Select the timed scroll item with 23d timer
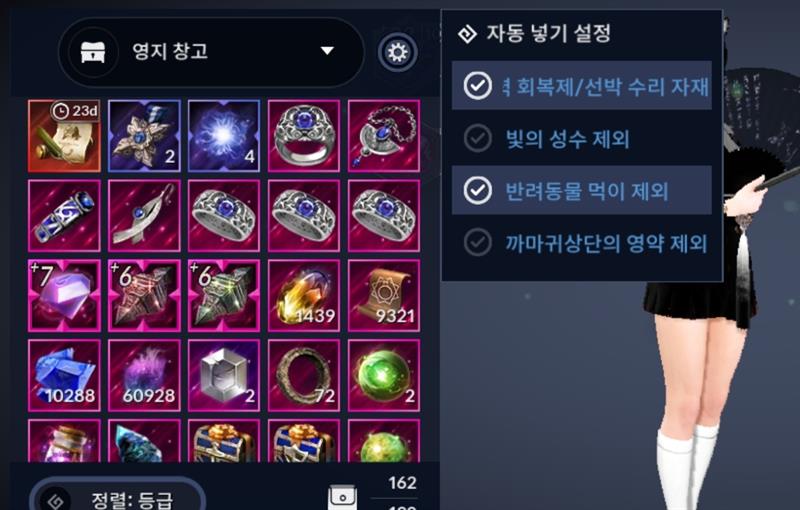The image size is (800, 510). (64, 136)
